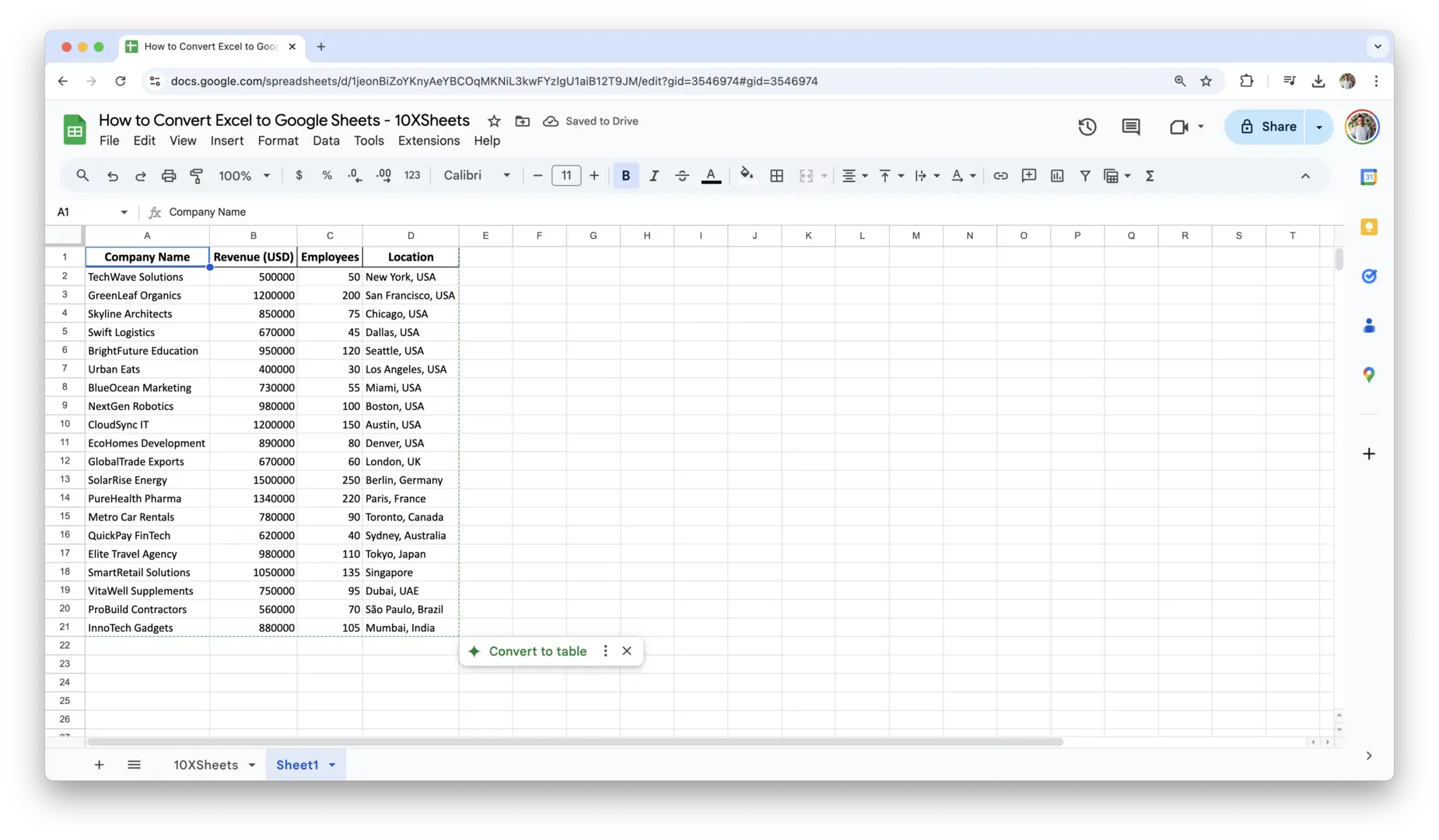This screenshot has width=1439, height=840.
Task: Open comments history icon
Action: (x=1130, y=127)
